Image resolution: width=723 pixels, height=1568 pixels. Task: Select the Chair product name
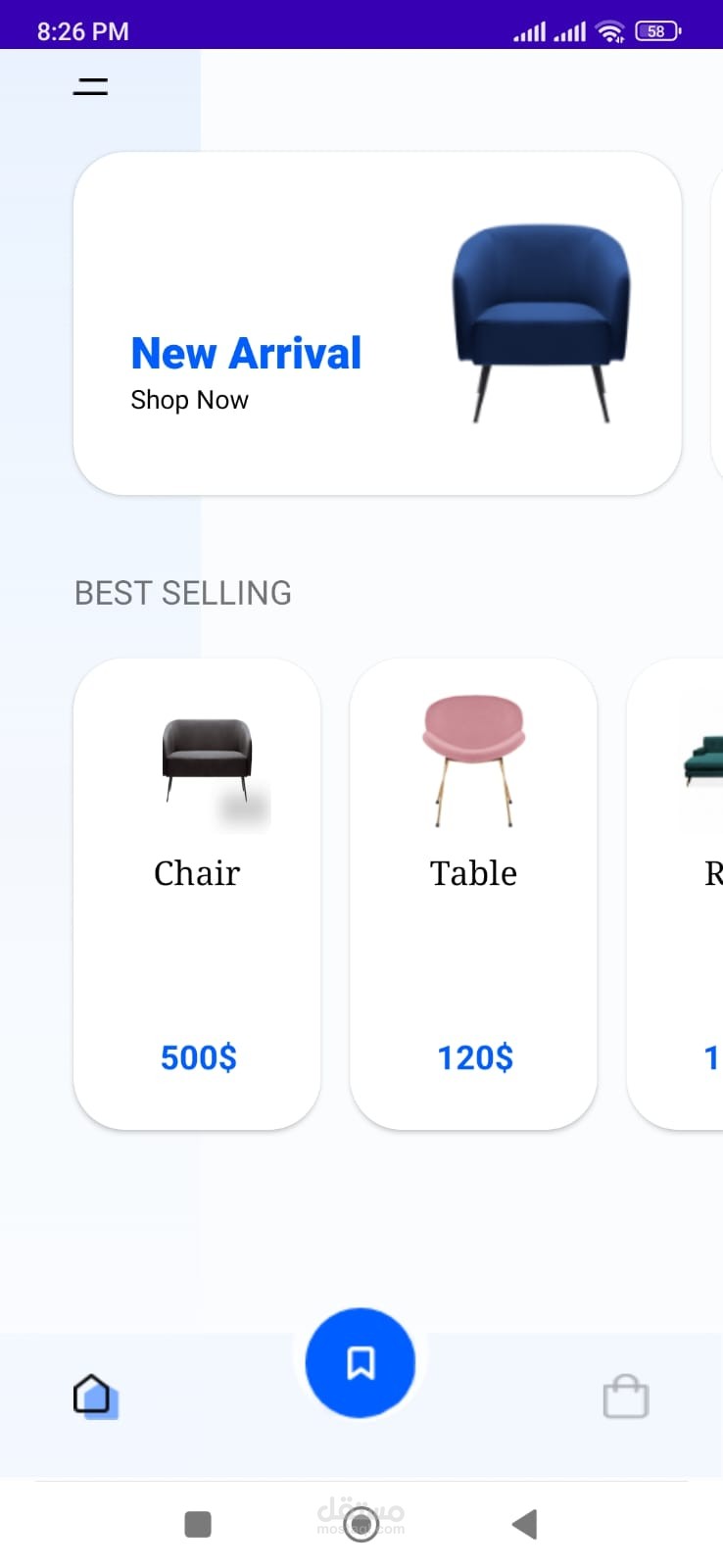coord(197,873)
